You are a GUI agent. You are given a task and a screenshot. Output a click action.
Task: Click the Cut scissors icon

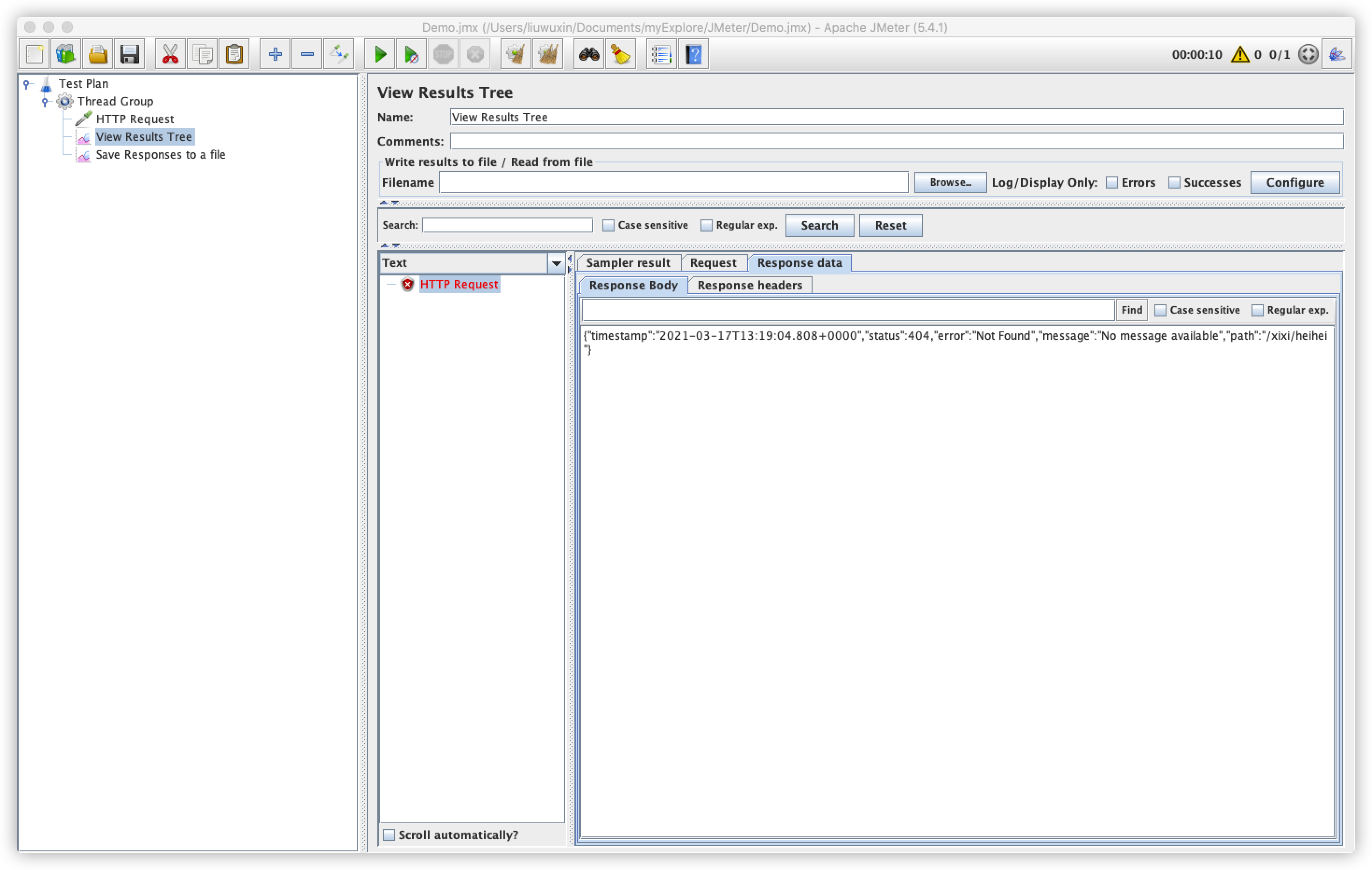pyautogui.click(x=170, y=55)
